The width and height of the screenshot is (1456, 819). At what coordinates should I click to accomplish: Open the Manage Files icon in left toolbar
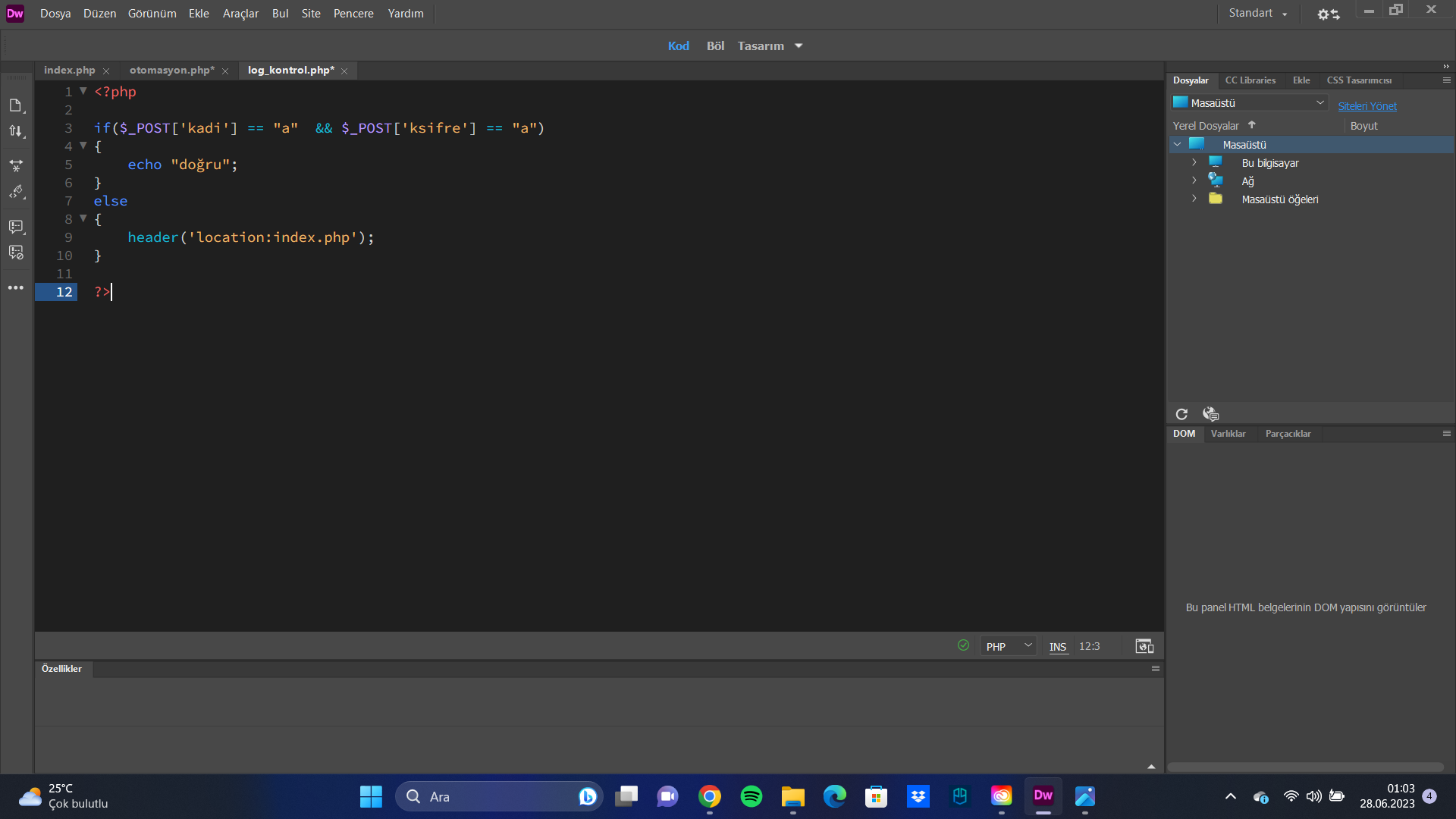[16, 105]
